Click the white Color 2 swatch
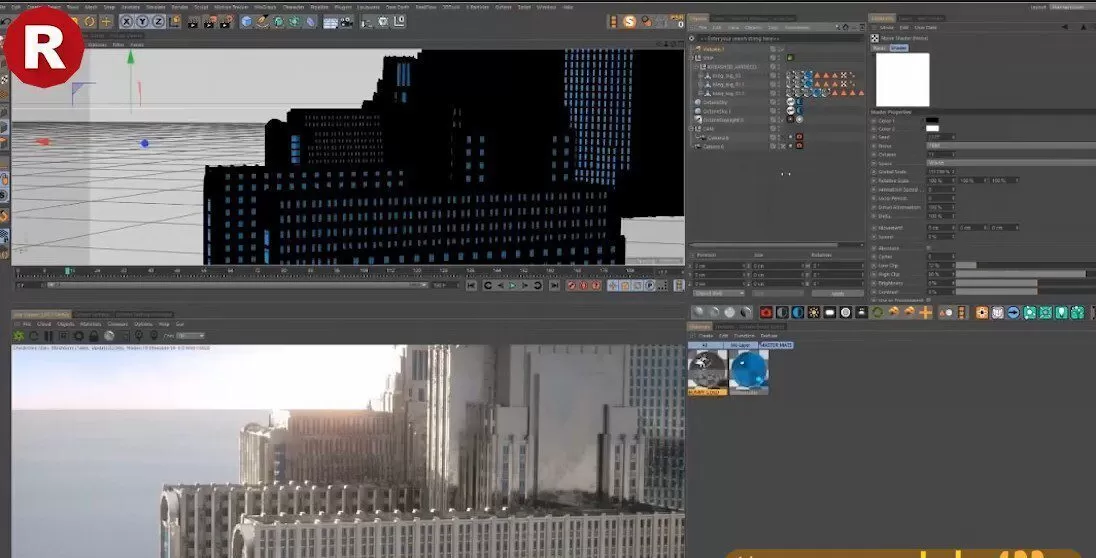Image resolution: width=1096 pixels, height=558 pixels. pos(932,129)
